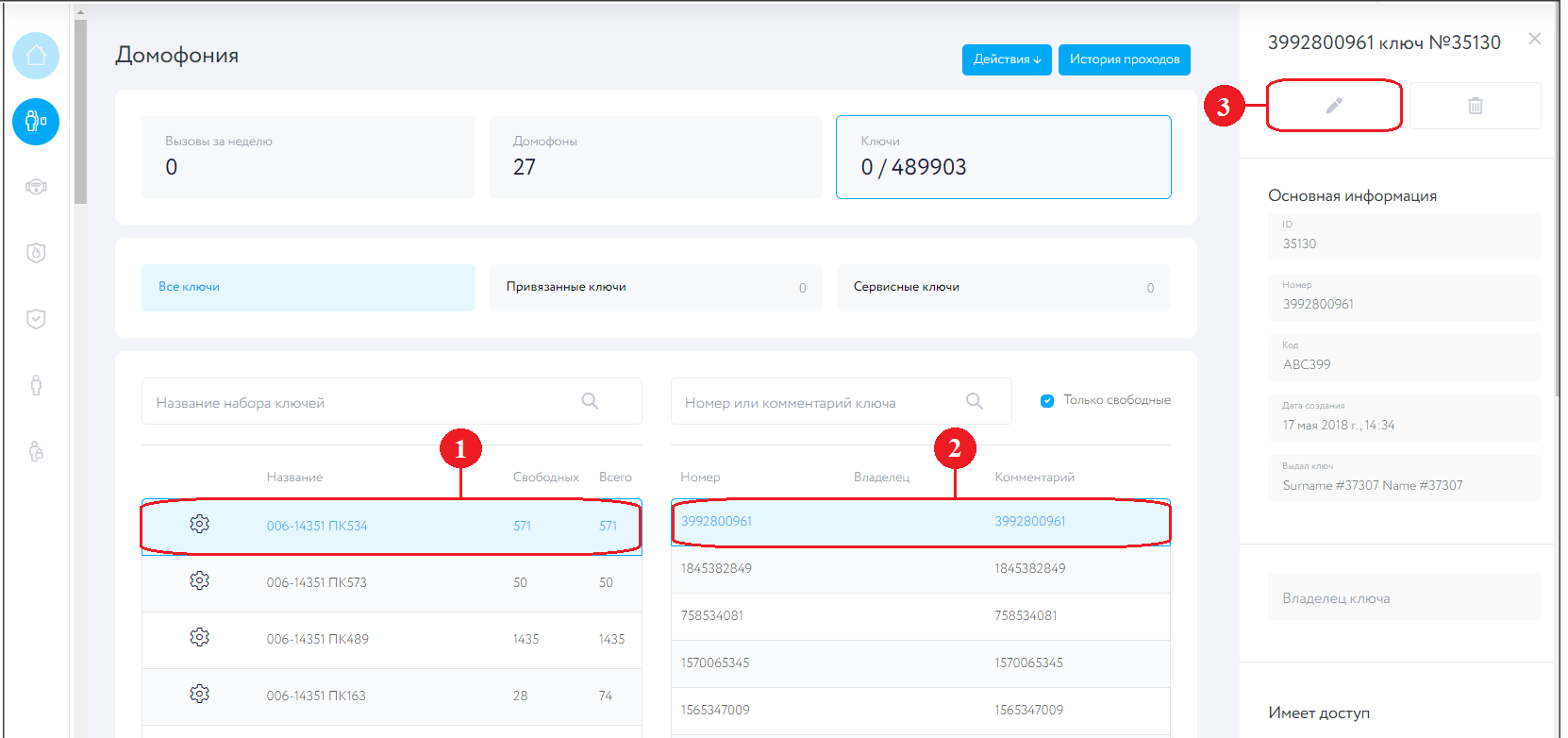Select key set 006-14351 ПК489
The width and height of the screenshot is (1568, 738).
392,640
